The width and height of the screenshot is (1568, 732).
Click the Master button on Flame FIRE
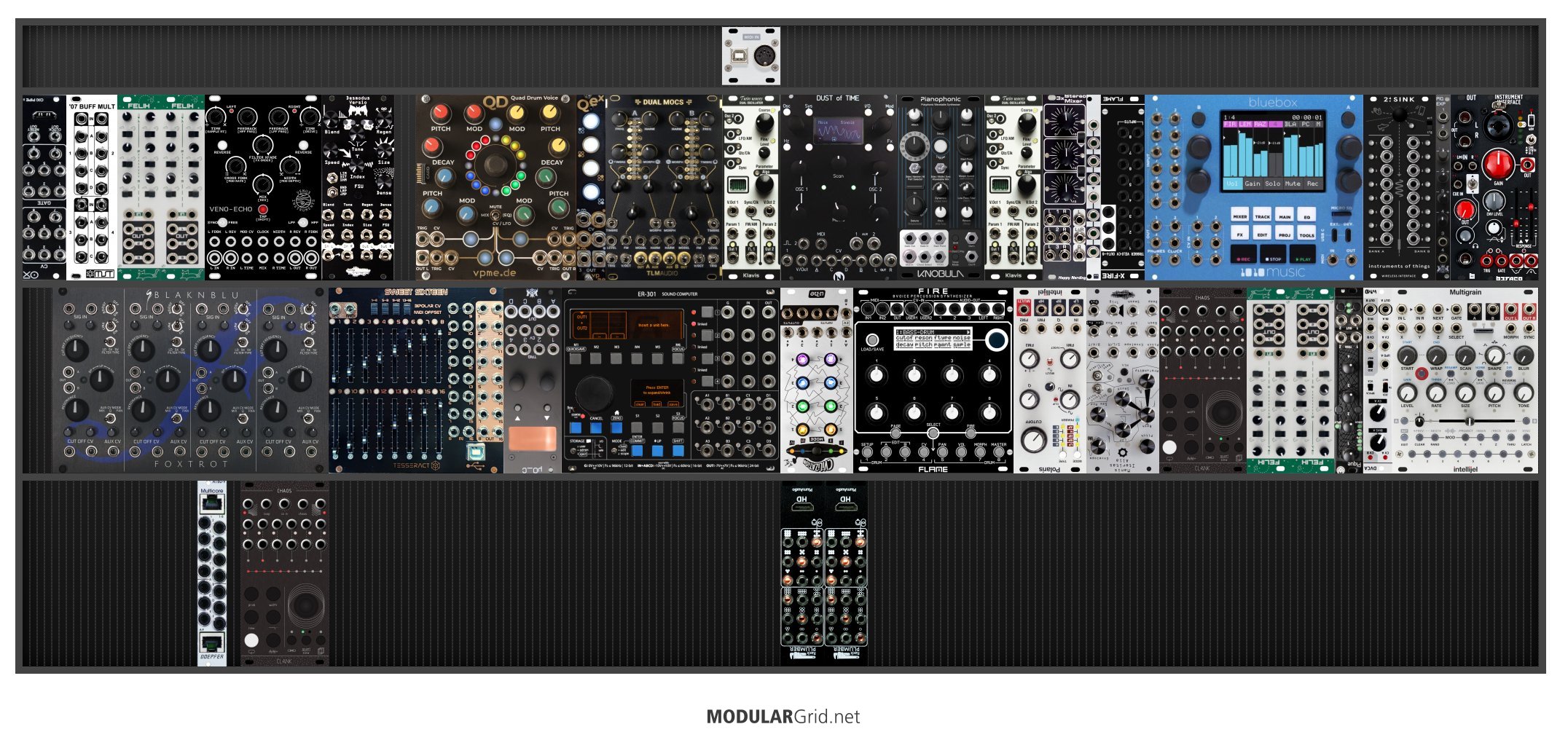pos(999,452)
